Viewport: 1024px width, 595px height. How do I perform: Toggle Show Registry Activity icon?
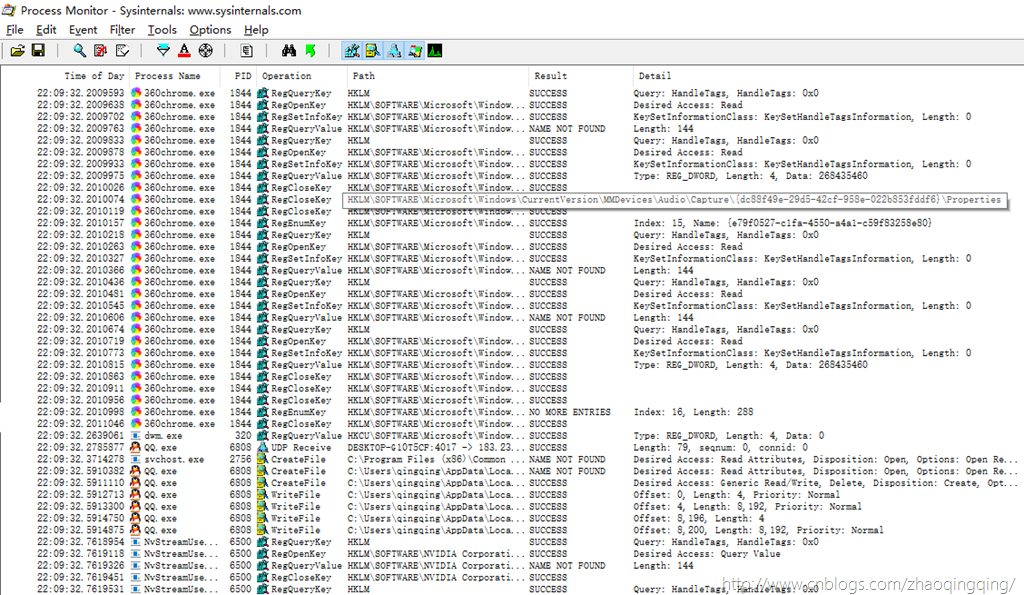click(x=352, y=50)
